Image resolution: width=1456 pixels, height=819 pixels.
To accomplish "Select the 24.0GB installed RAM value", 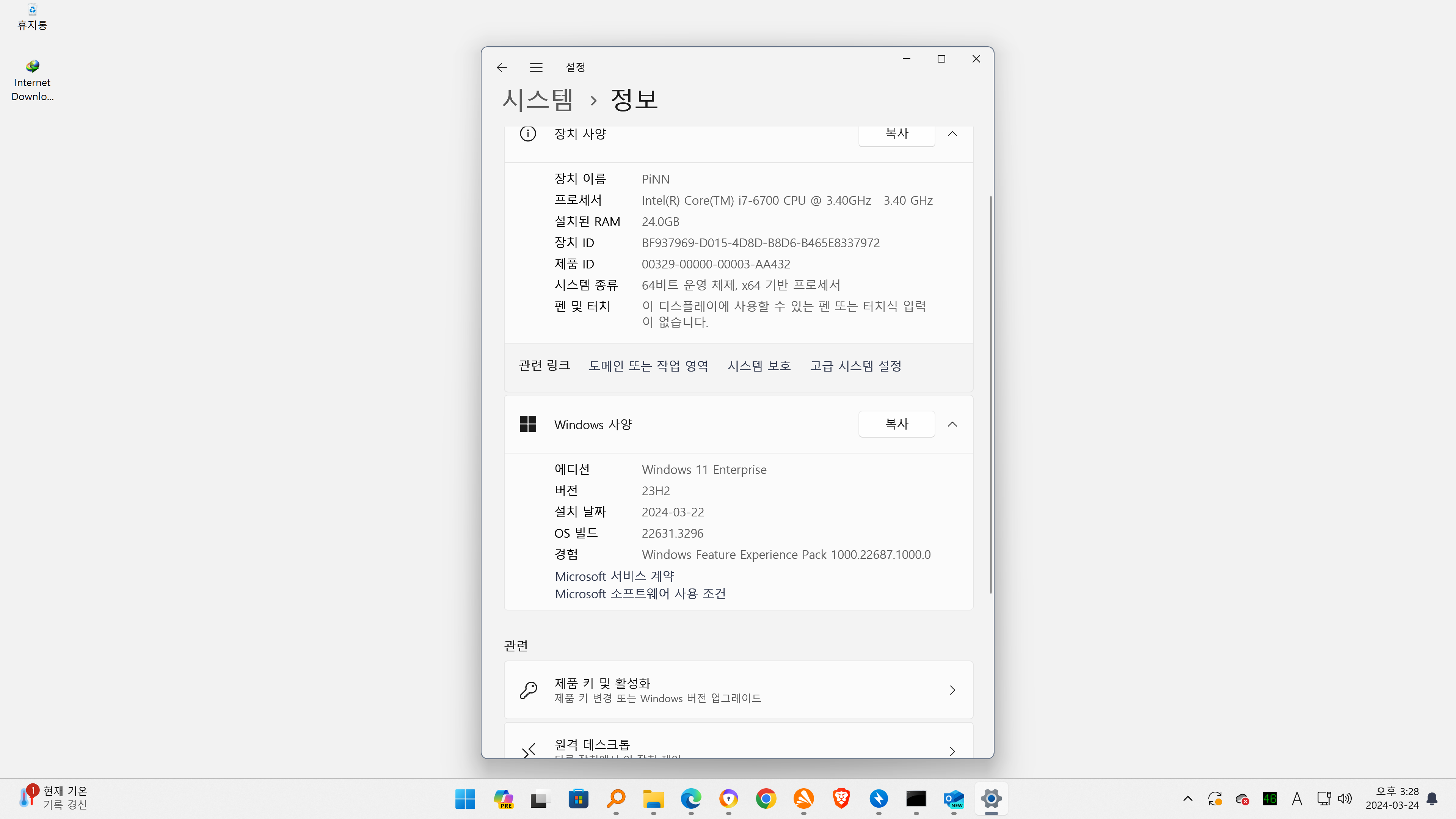I will (660, 221).
